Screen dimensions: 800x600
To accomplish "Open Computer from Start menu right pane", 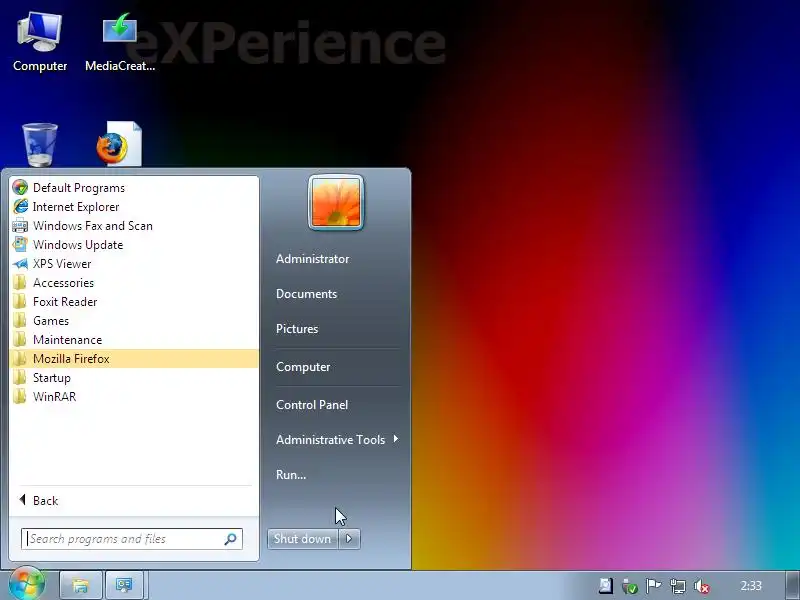I will (x=303, y=367).
